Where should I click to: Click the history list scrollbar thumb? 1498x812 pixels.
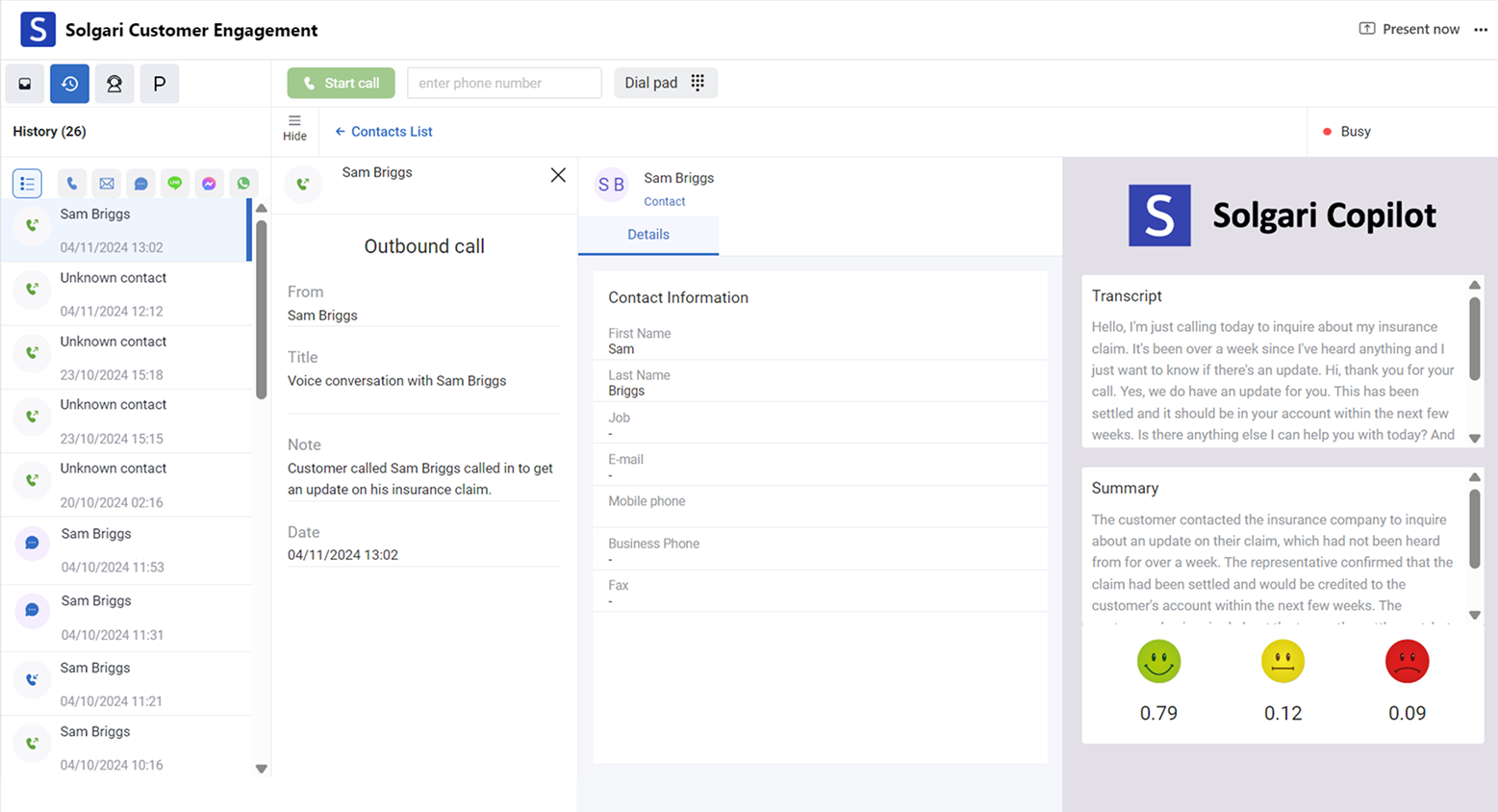[261, 308]
